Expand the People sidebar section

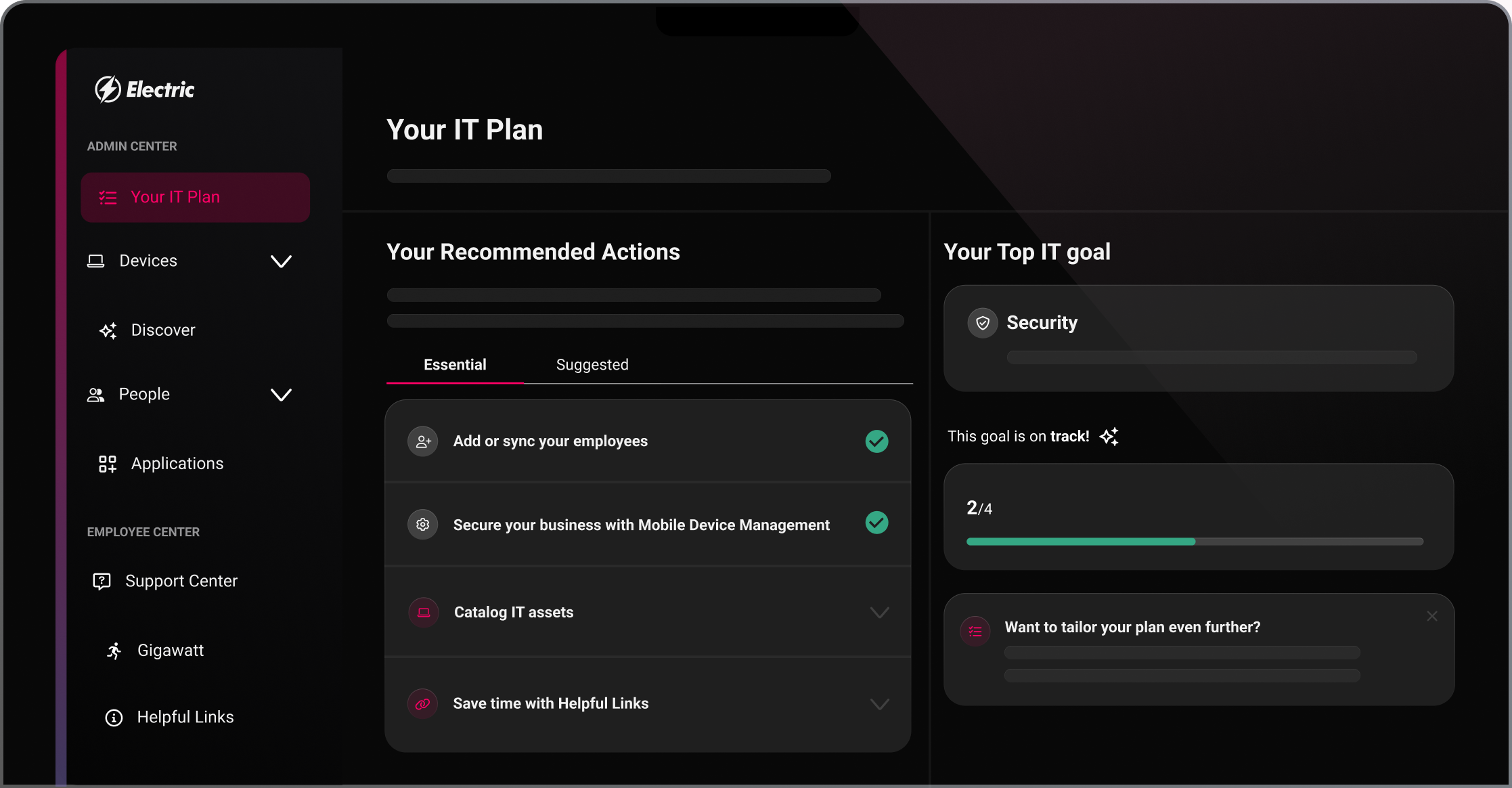(x=281, y=395)
